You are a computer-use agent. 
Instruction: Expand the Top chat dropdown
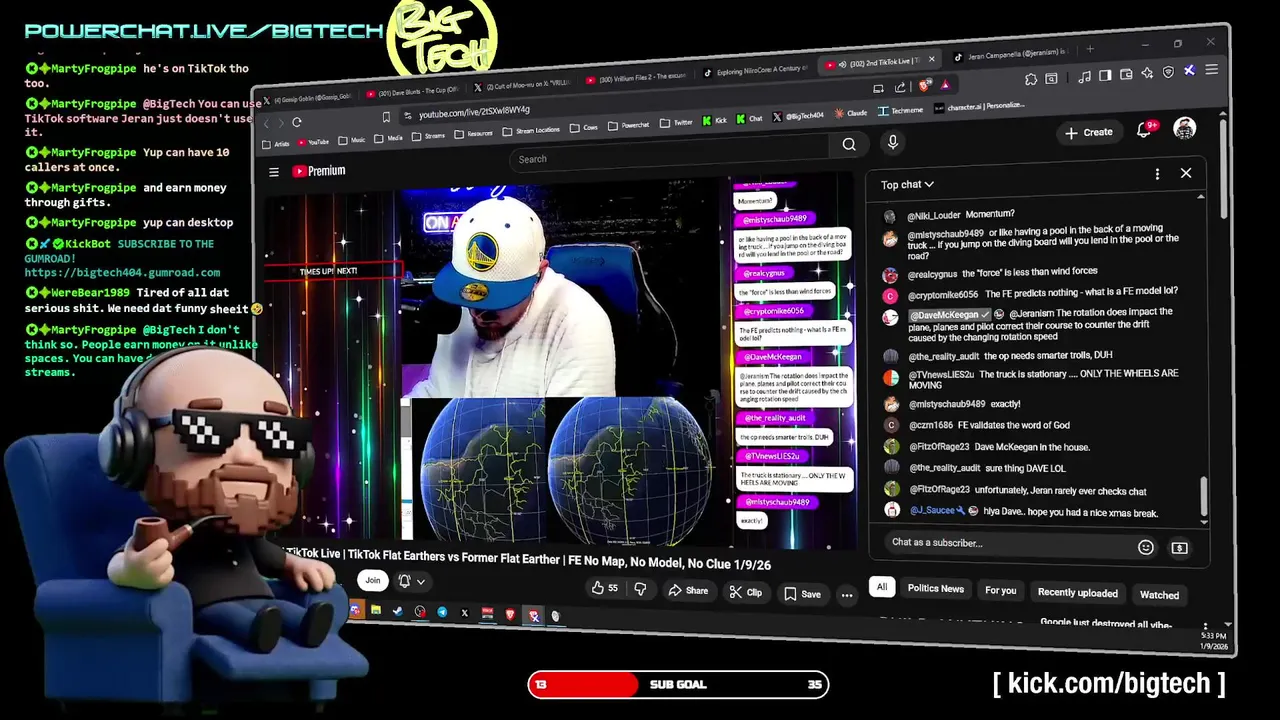[907, 184]
